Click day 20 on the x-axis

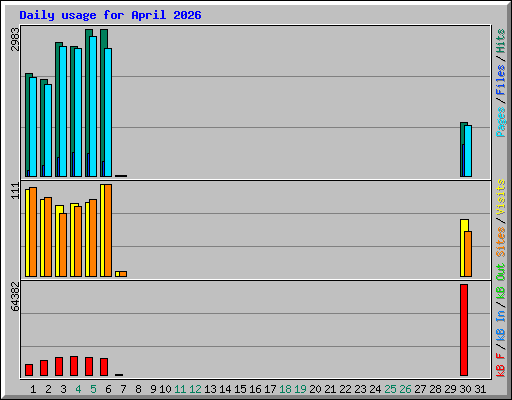(x=315, y=389)
